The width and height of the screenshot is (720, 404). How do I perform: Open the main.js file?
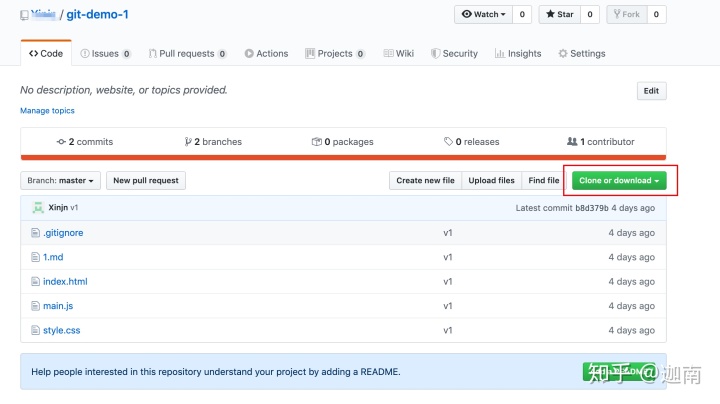[x=58, y=306]
